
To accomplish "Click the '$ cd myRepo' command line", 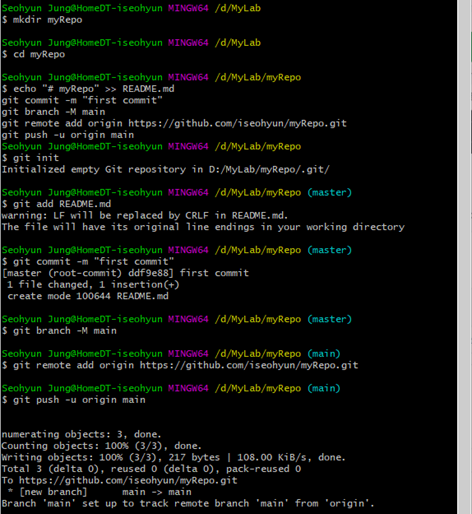I will (33, 54).
